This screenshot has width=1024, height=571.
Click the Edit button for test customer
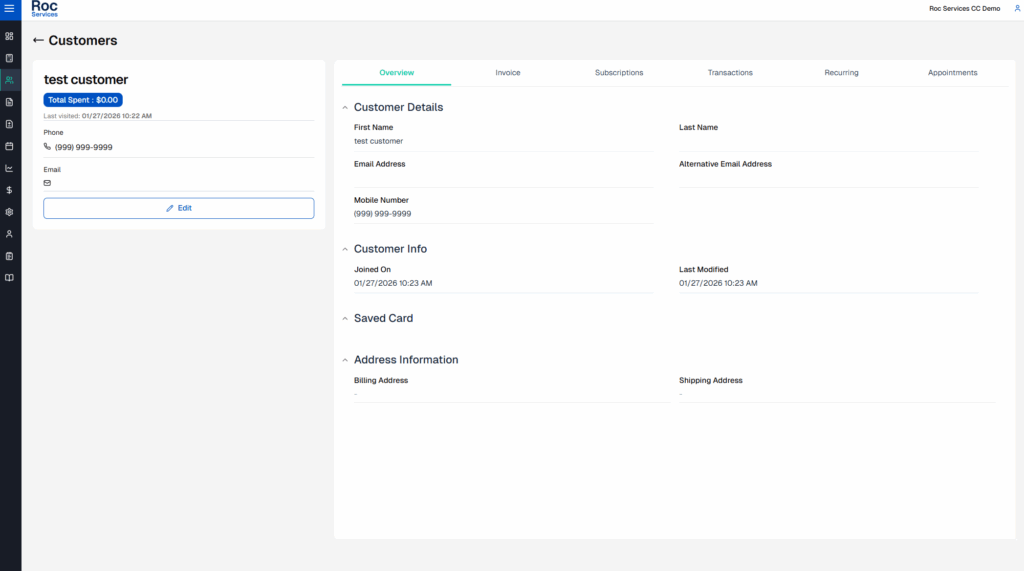(179, 208)
